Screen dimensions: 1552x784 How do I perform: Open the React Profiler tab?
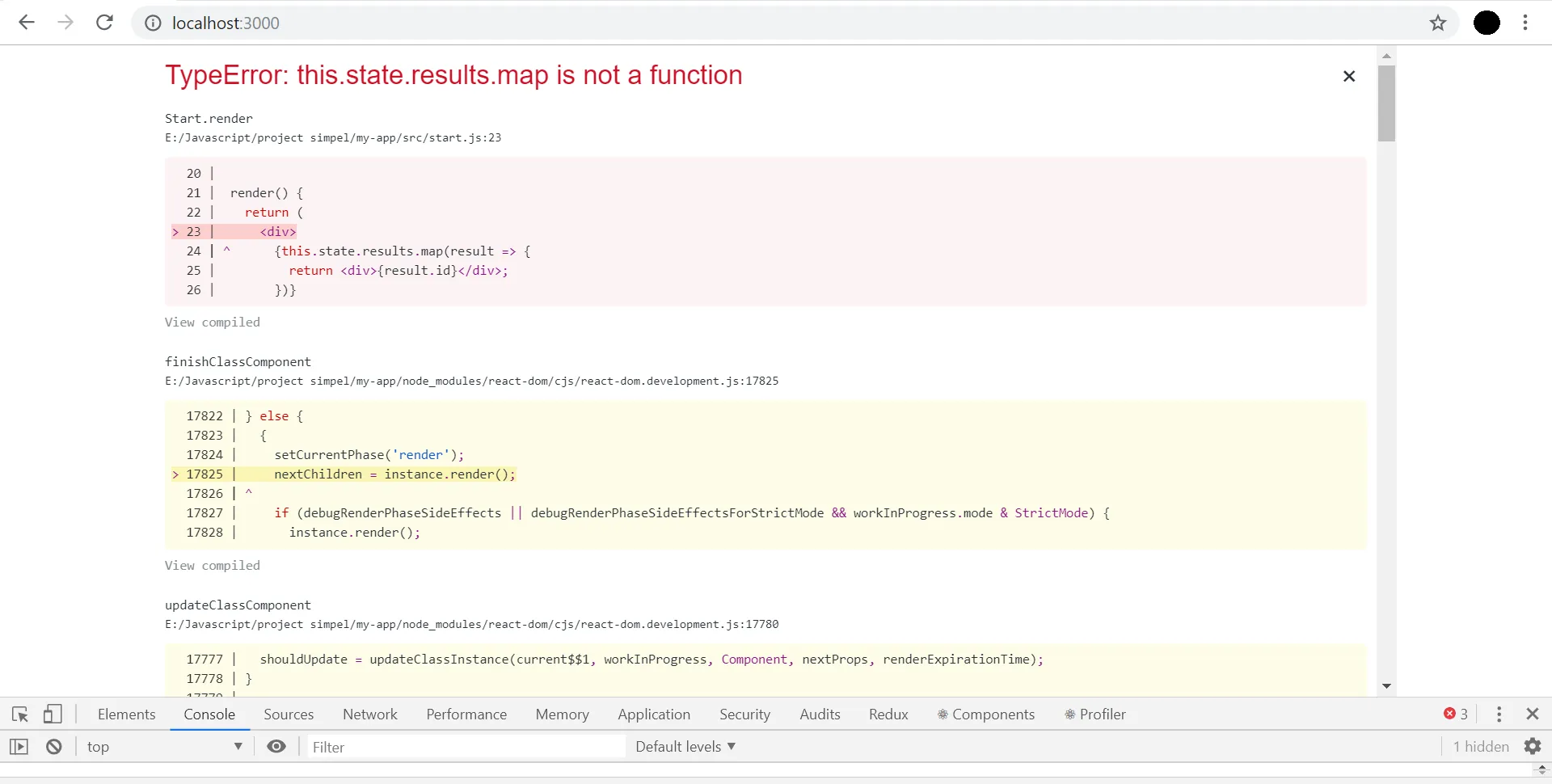(x=1095, y=714)
